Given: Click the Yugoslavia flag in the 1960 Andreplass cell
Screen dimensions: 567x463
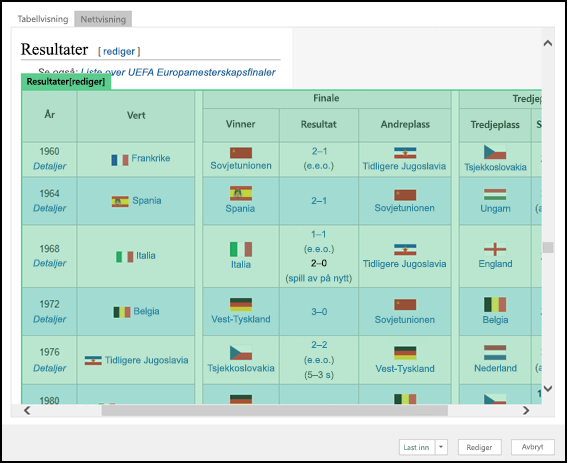Looking at the screenshot, I should point(405,153).
